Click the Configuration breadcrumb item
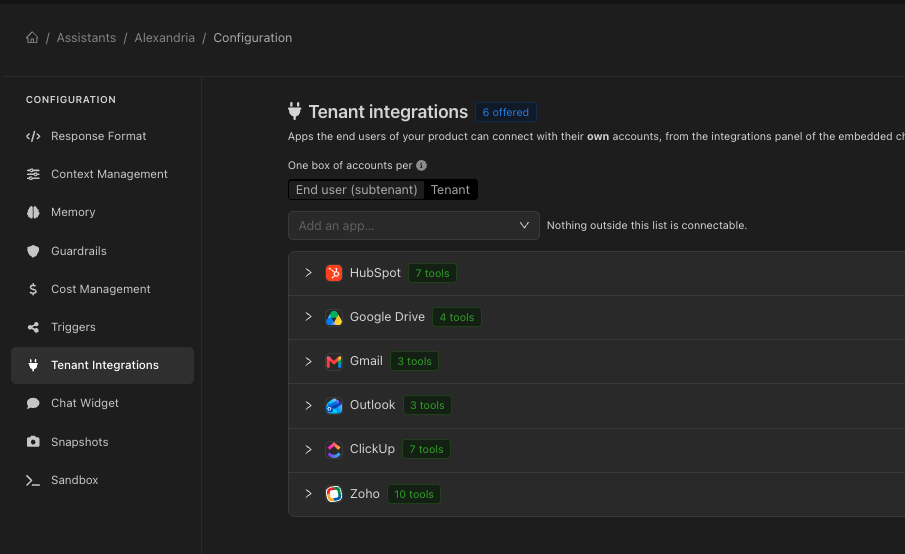This screenshot has width=905, height=554. tap(253, 38)
